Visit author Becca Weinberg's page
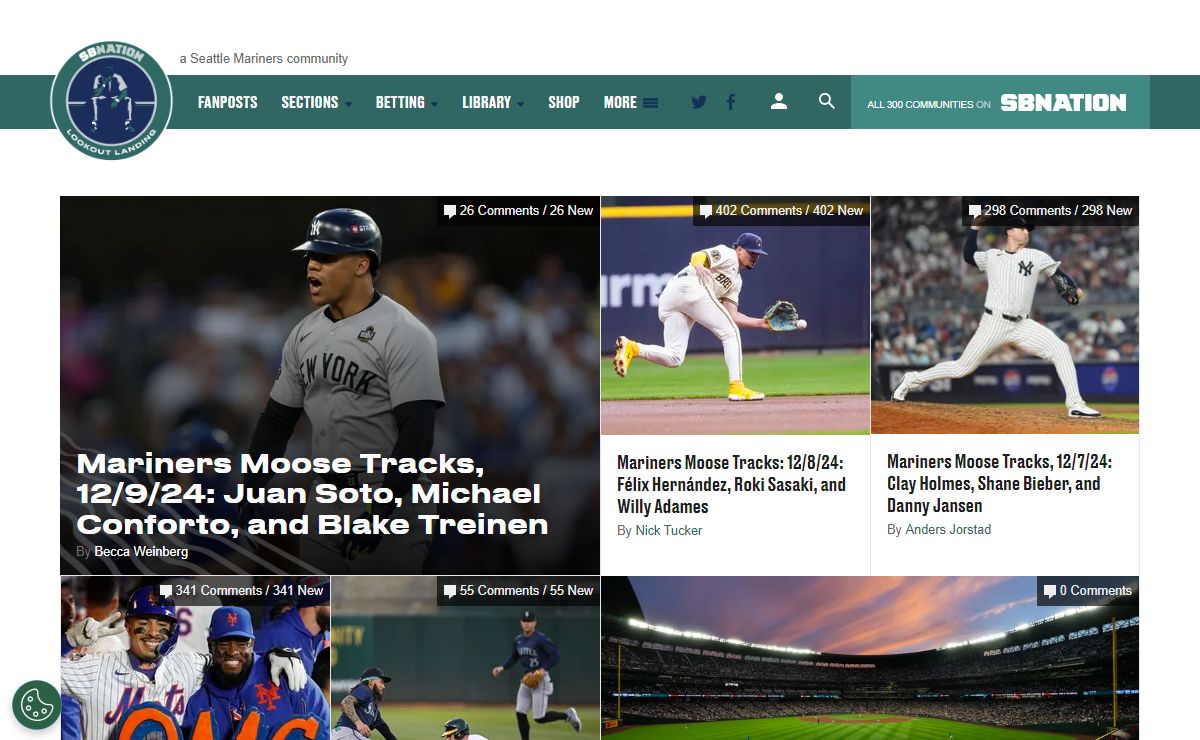This screenshot has width=1200, height=740. [x=141, y=551]
